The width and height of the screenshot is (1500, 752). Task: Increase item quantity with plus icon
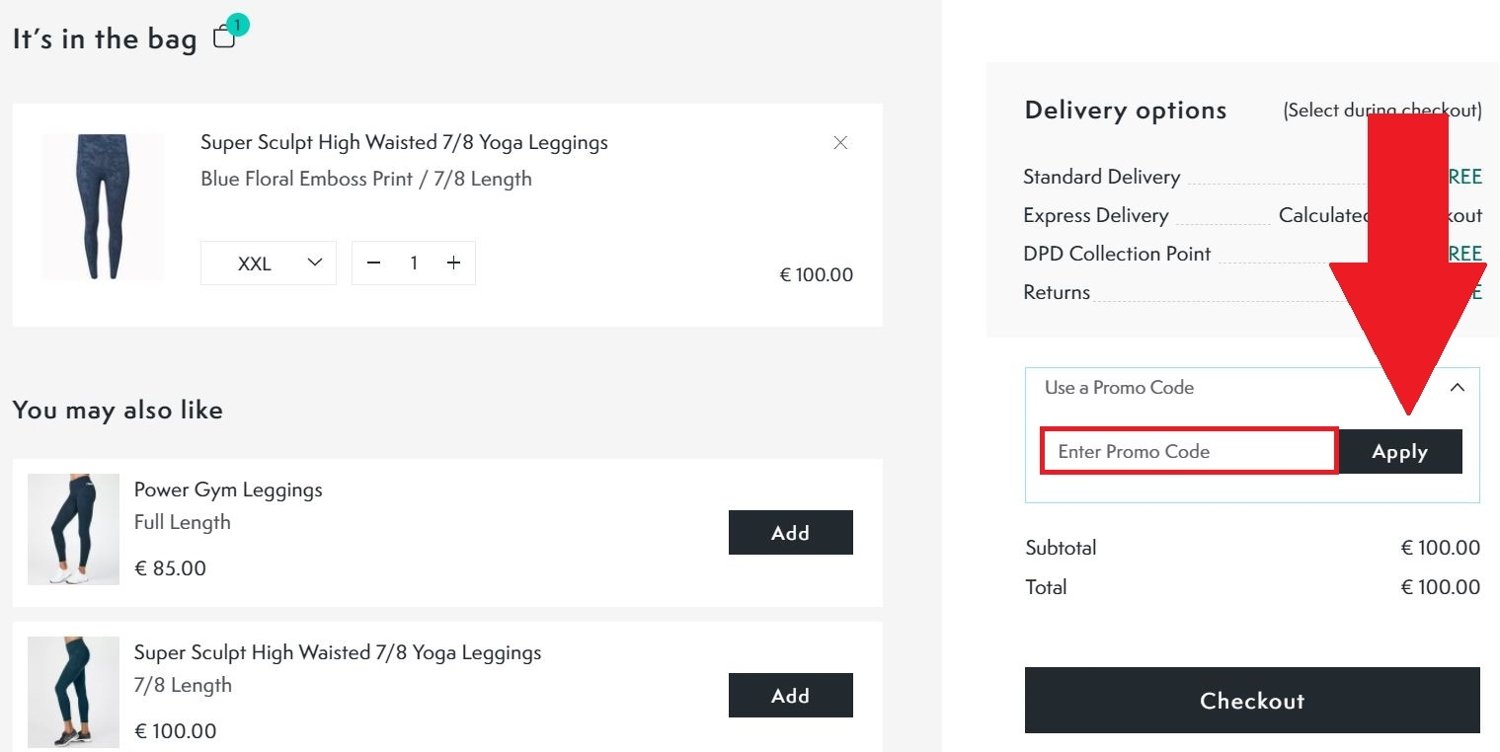[x=454, y=263]
